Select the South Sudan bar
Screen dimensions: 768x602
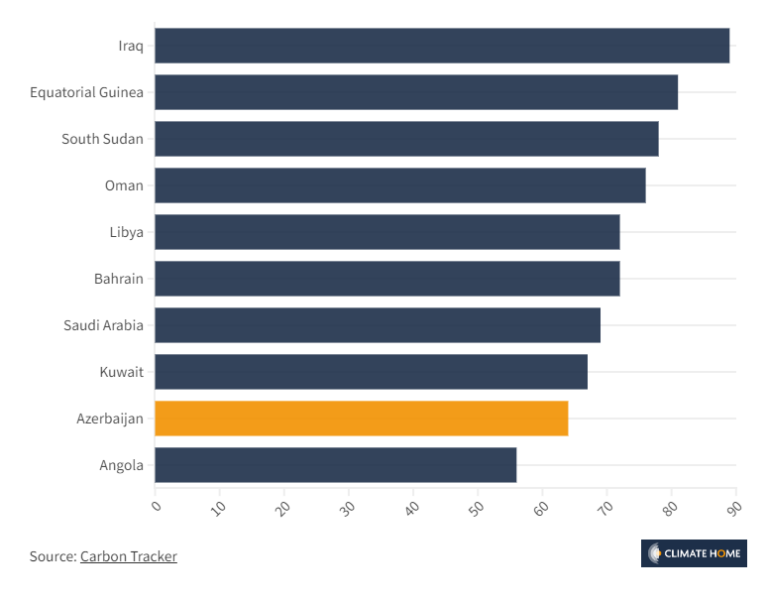(407, 139)
